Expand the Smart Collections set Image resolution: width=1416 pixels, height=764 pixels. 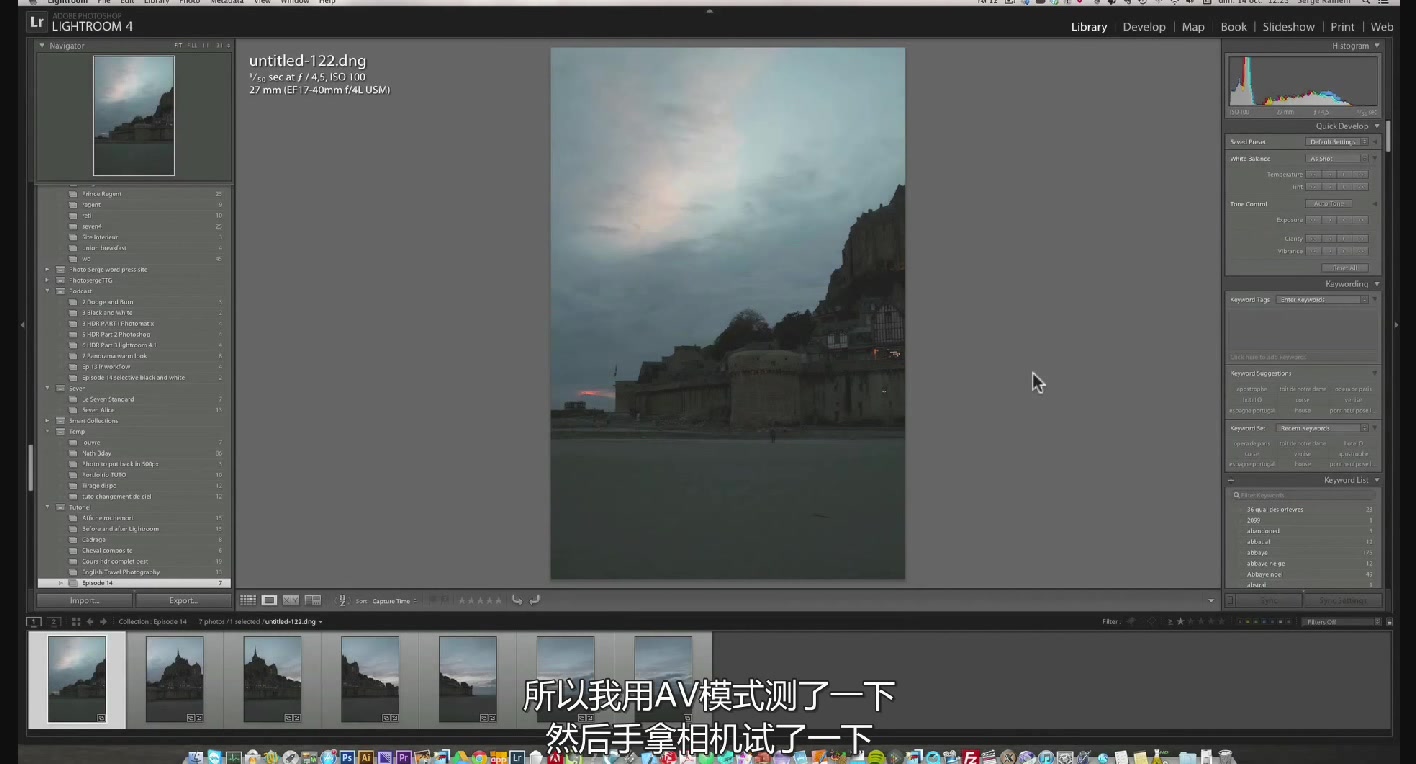pyautogui.click(x=47, y=420)
